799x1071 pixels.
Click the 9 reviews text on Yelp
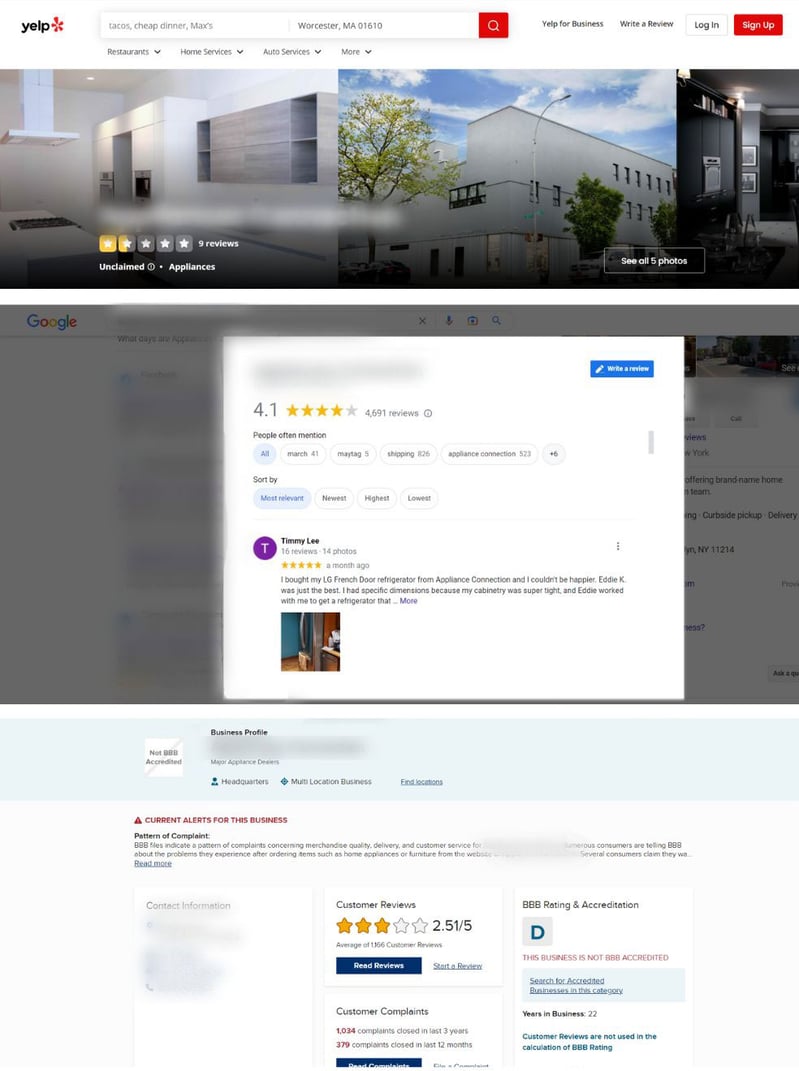219,244
